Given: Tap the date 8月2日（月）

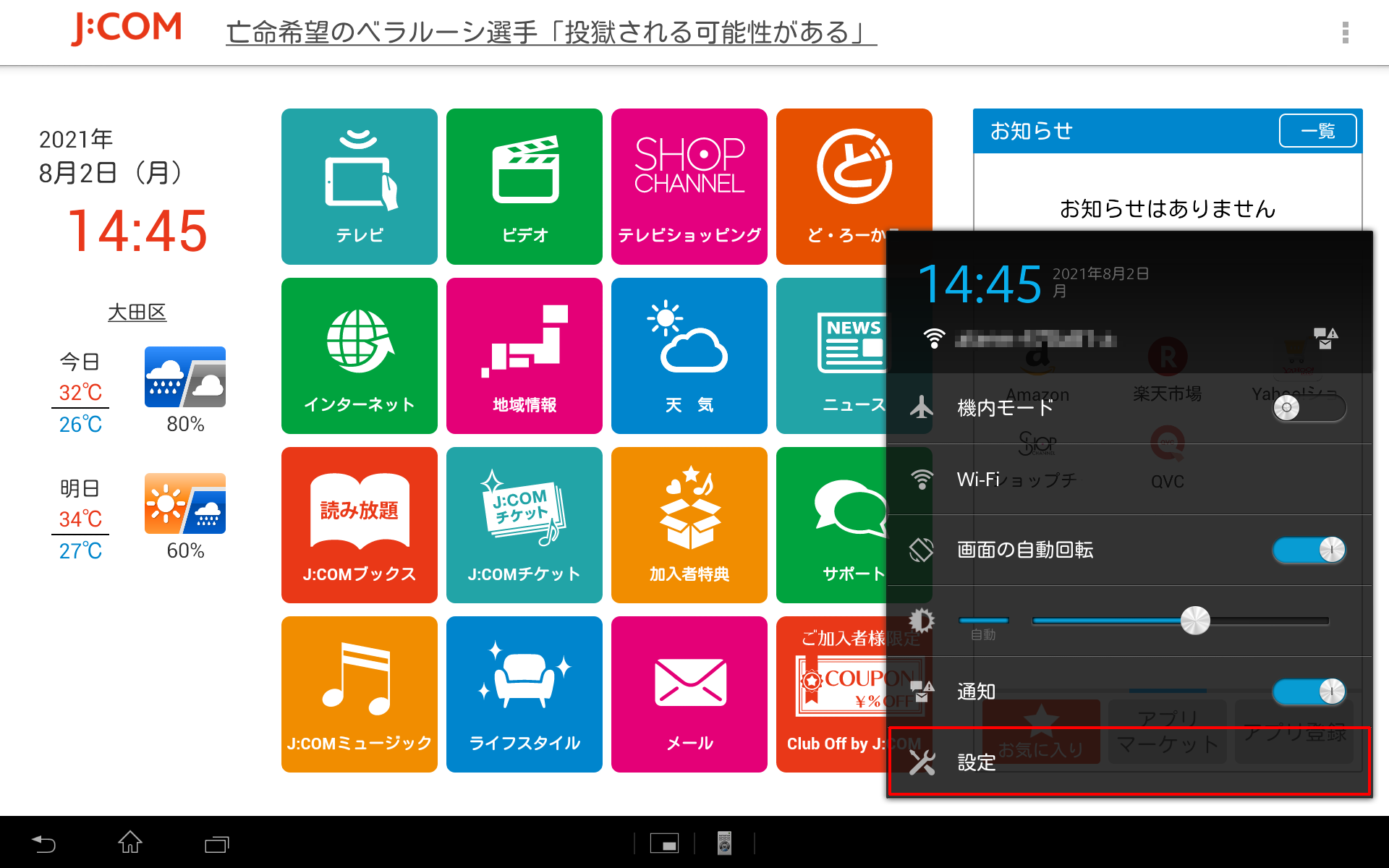Looking at the screenshot, I should click(x=111, y=173).
